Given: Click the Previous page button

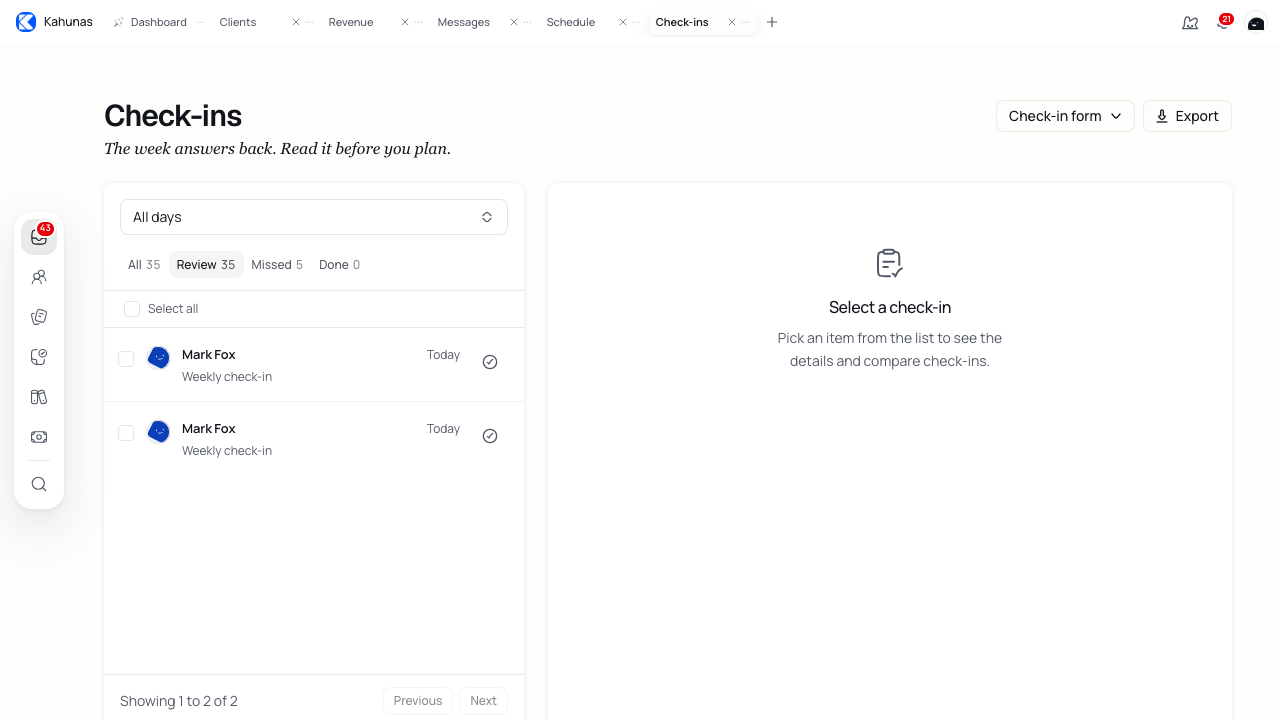Looking at the screenshot, I should pyautogui.click(x=418, y=701).
